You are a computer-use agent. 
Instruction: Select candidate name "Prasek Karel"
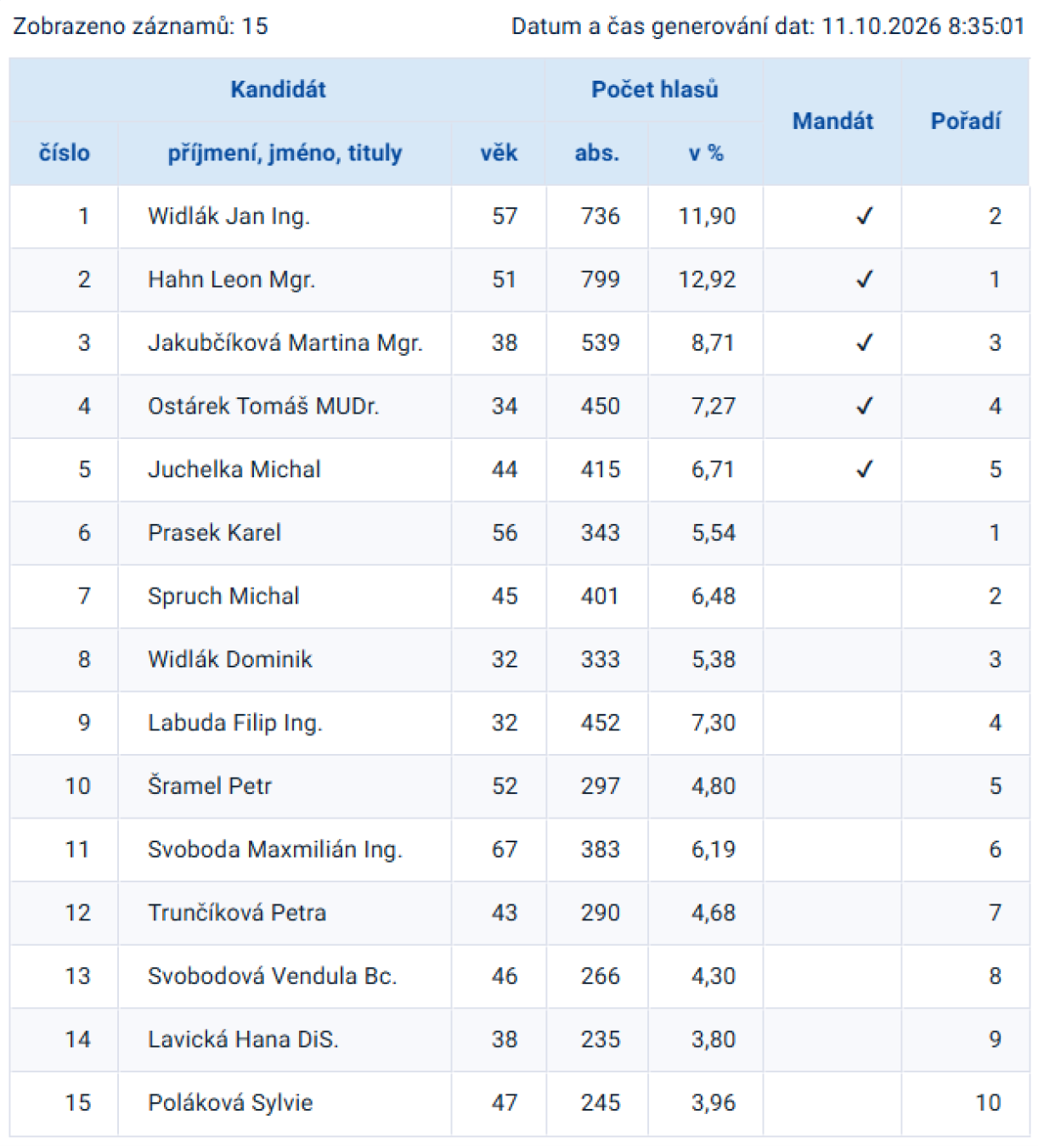tap(214, 532)
